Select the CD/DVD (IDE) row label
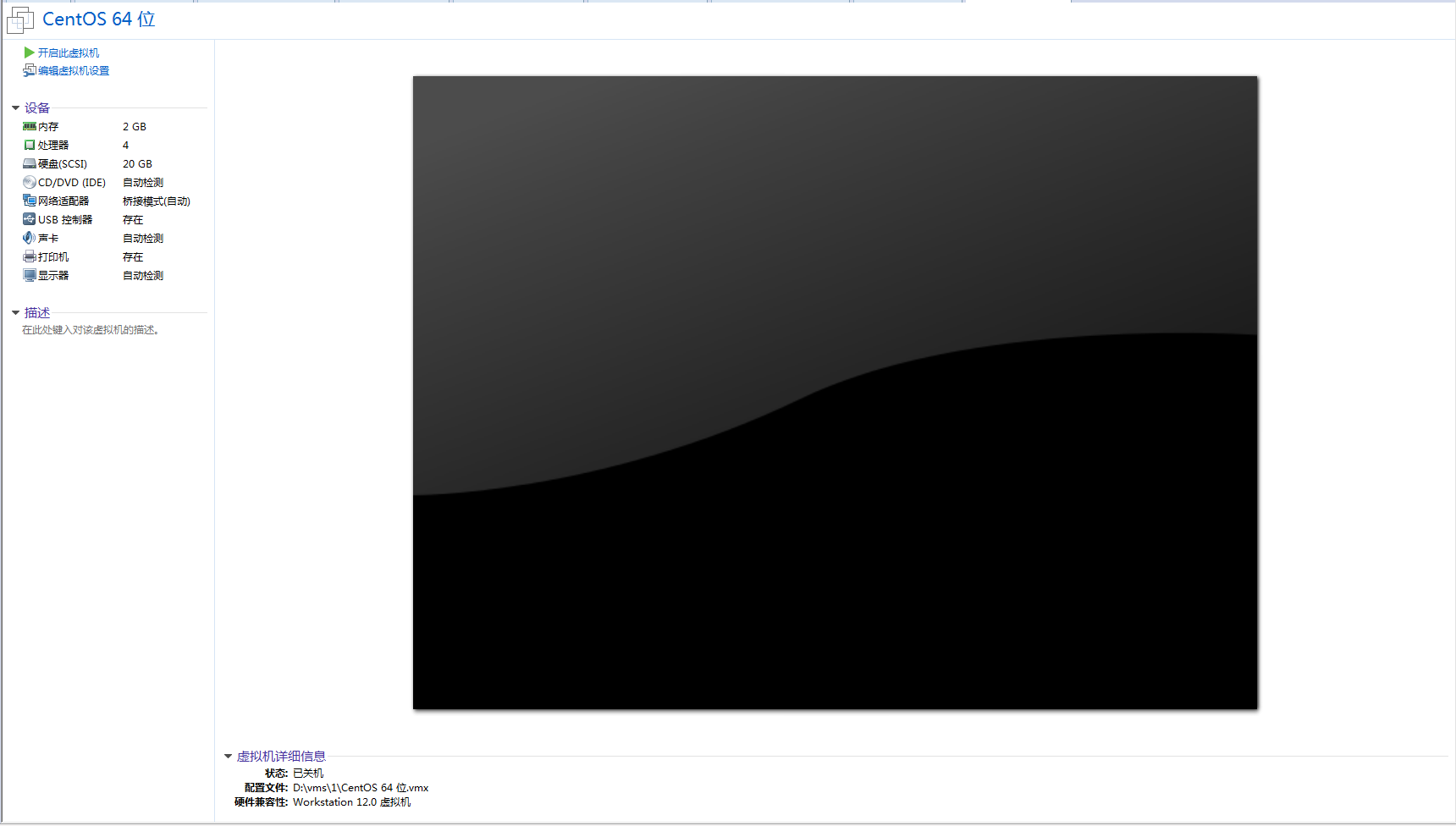This screenshot has width=1456, height=826. tap(72, 182)
